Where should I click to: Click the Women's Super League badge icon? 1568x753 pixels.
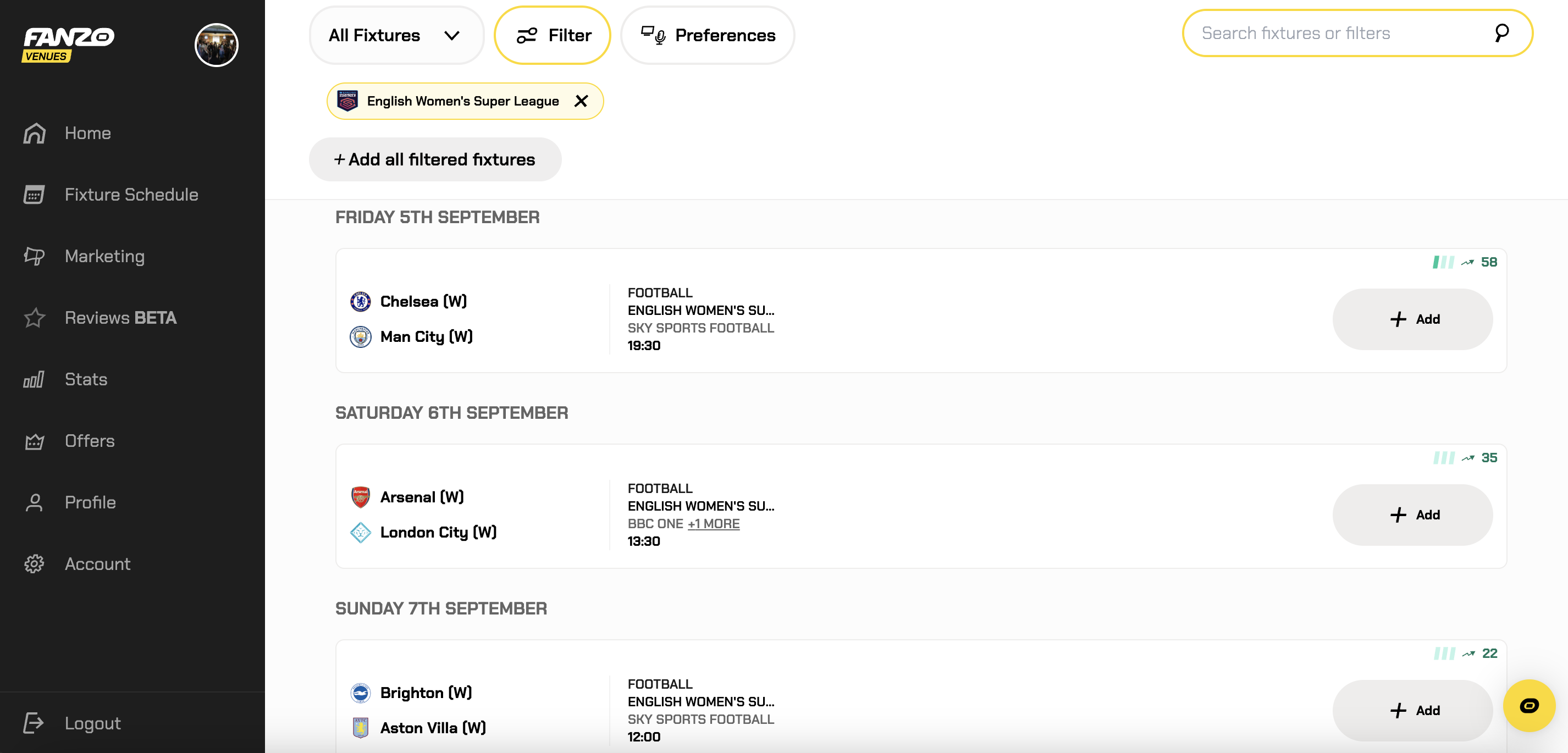(x=347, y=101)
